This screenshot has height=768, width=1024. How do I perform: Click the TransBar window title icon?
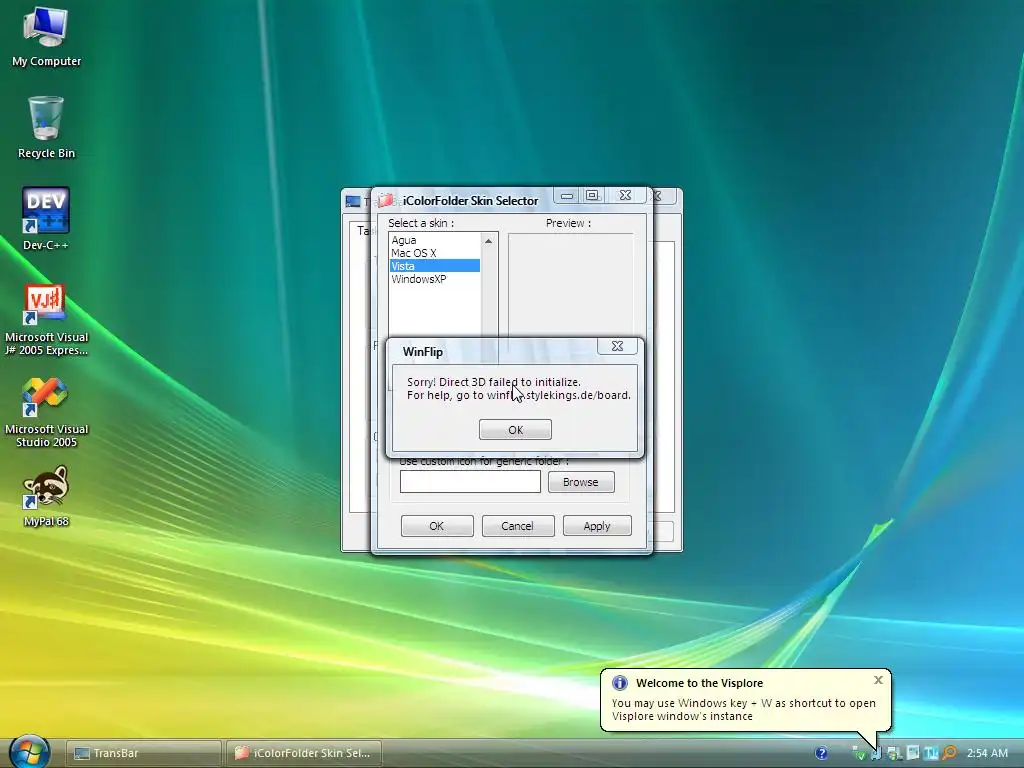(x=353, y=201)
